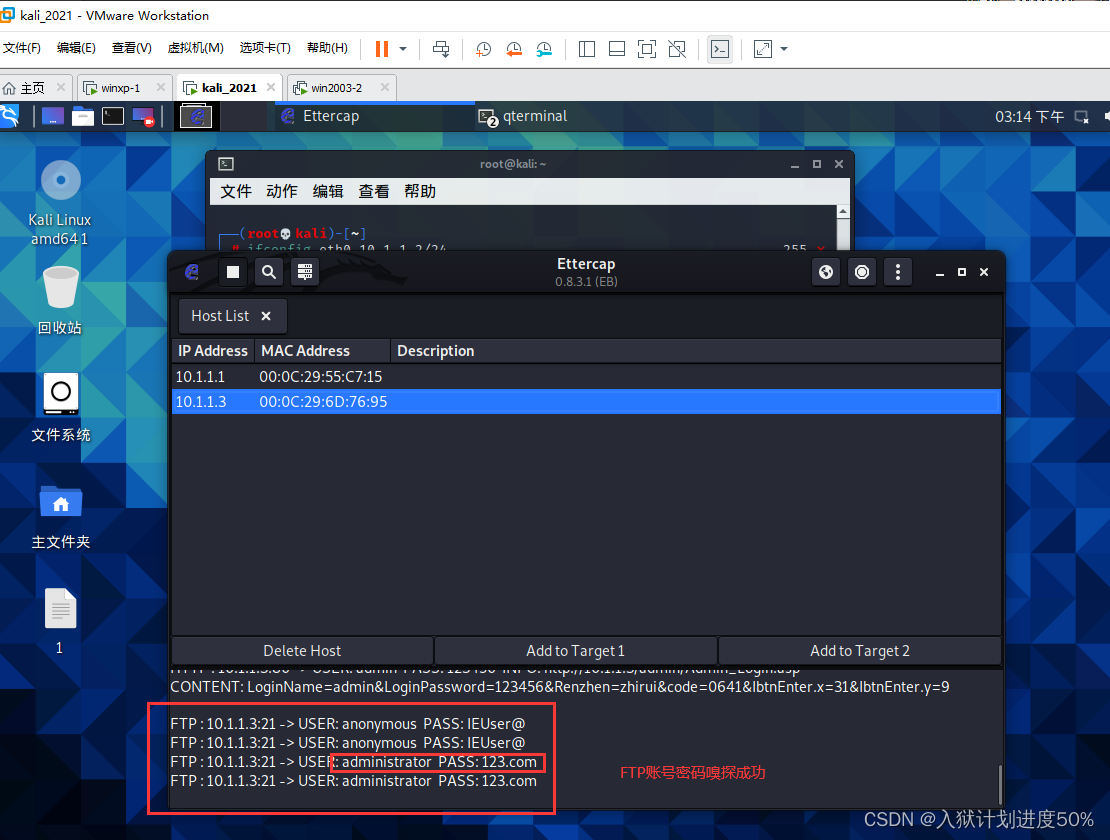Open VMware 编辑(E) menu
Screen dimensions: 1110x840
pos(76,48)
